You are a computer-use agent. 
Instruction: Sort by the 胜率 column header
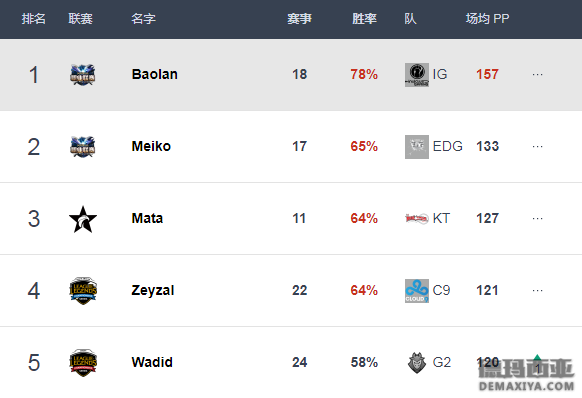(x=364, y=19)
